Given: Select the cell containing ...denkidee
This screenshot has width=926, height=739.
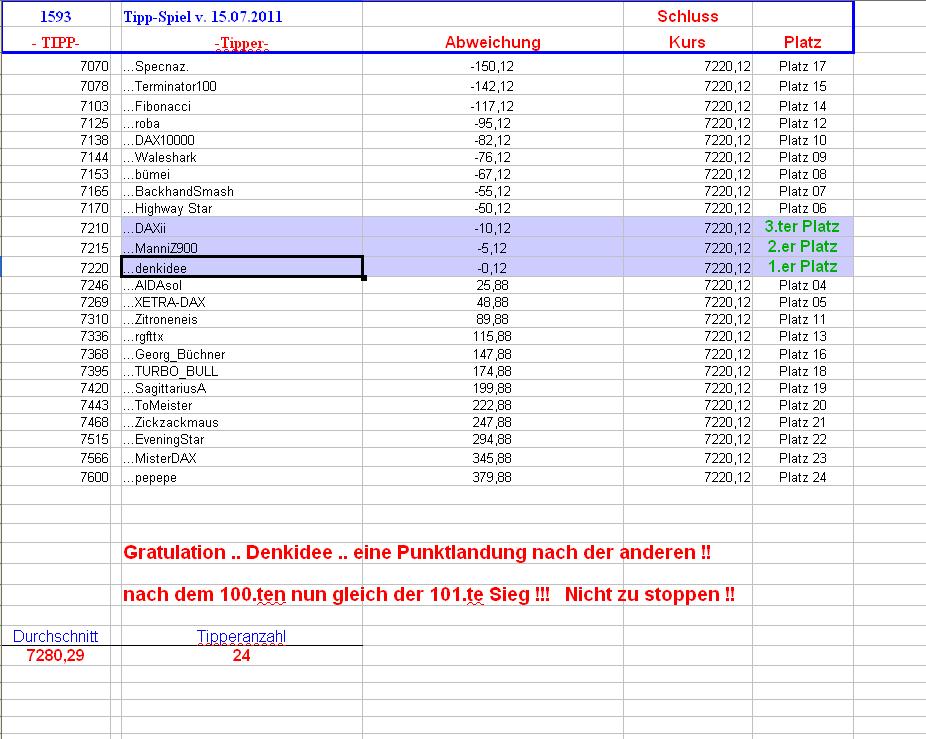Looking at the screenshot, I should click(x=242, y=267).
